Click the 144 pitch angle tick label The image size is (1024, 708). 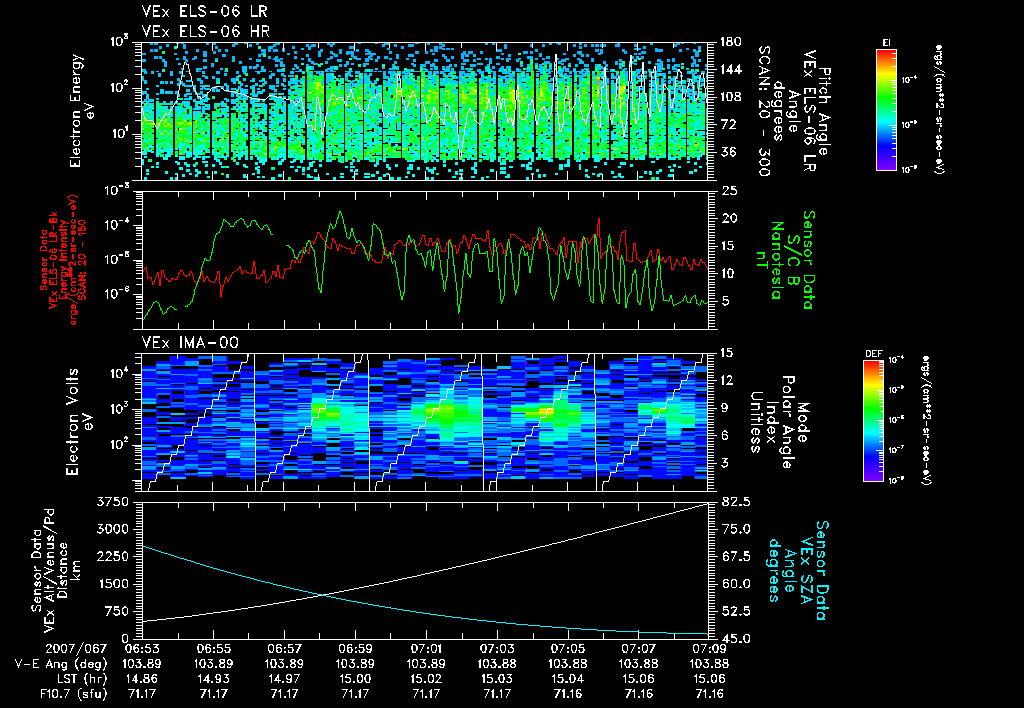point(730,70)
